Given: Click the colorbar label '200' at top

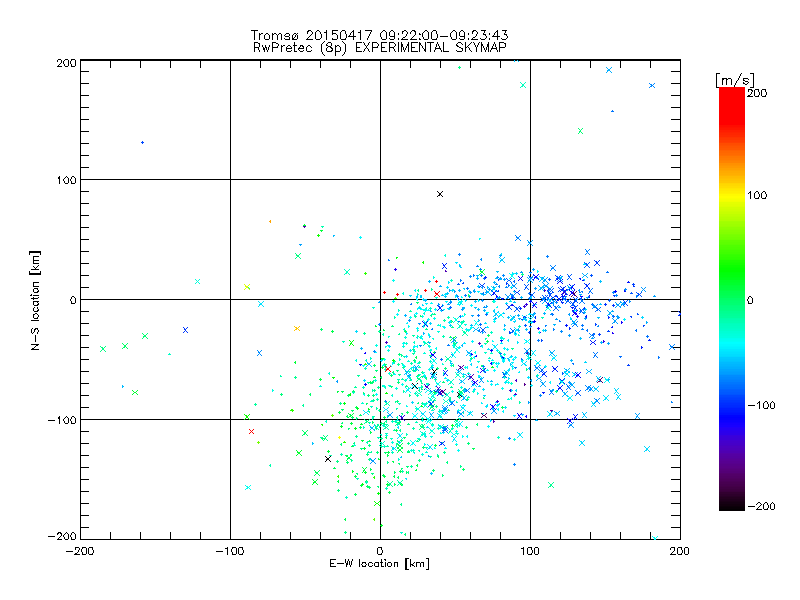Looking at the screenshot, I should click(x=757, y=93).
